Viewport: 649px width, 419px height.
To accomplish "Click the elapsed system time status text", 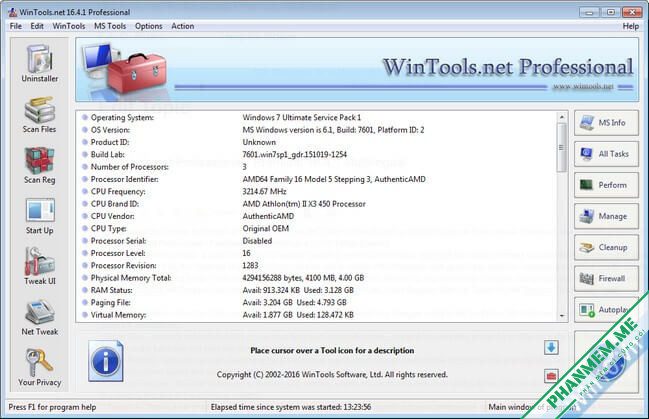I will pyautogui.click(x=291, y=407).
